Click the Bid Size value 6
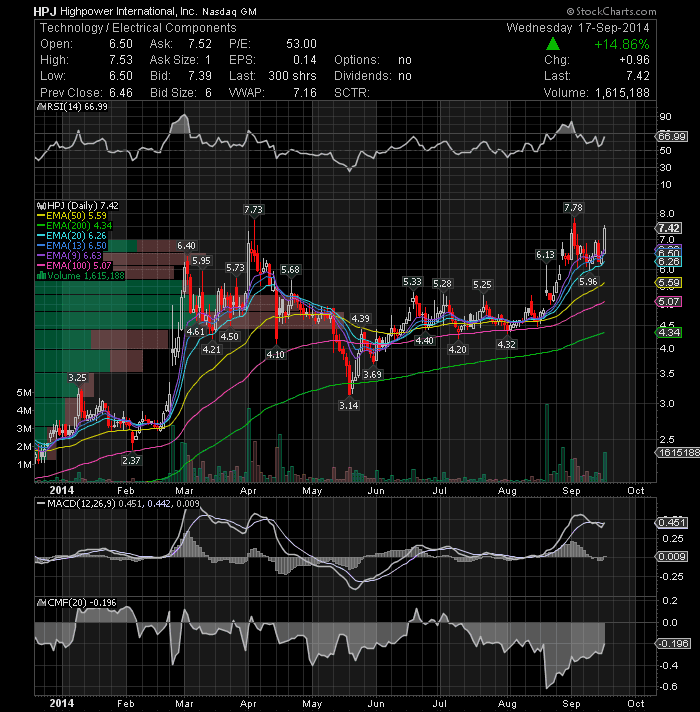This screenshot has height=712, width=700. 208,93
